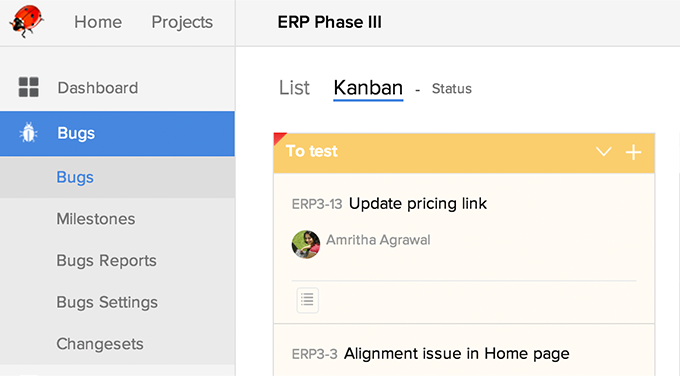Click the ladybug logo icon
This screenshot has width=680, height=376.
click(x=26, y=21)
